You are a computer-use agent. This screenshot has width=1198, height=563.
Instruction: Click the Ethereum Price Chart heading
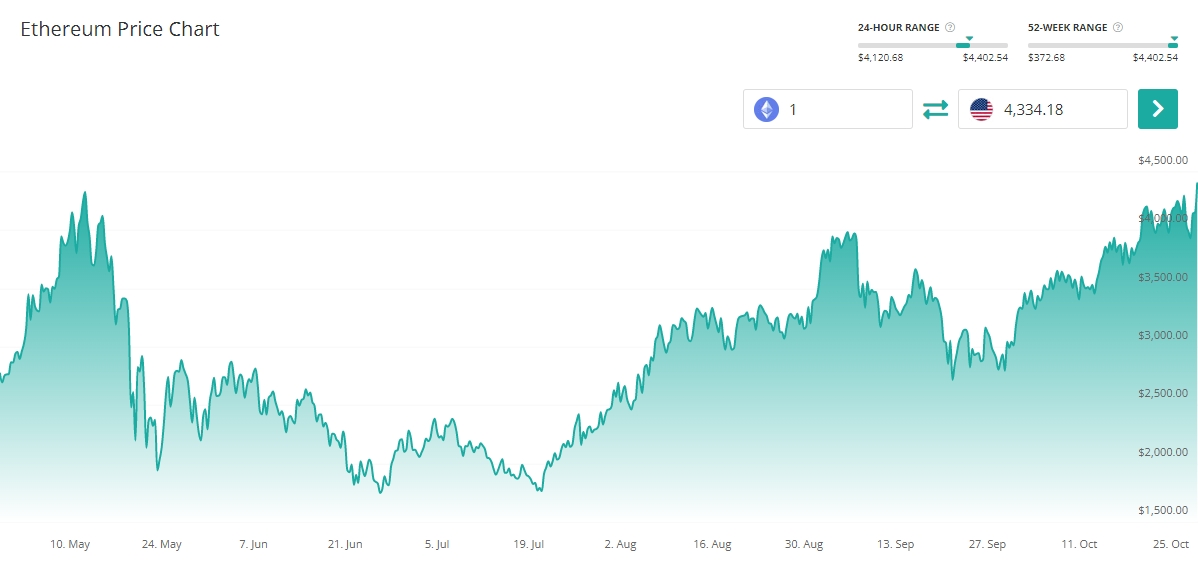point(120,29)
